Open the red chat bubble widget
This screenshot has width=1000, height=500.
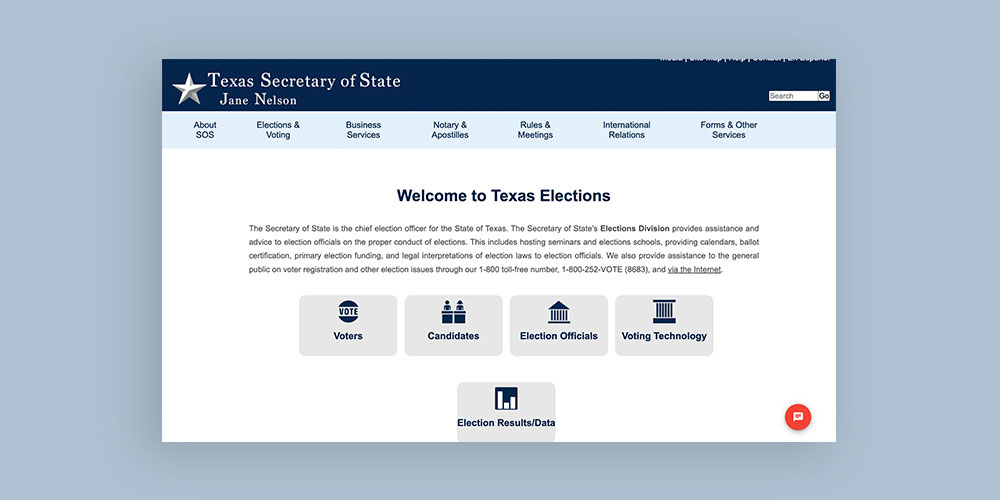pos(797,417)
